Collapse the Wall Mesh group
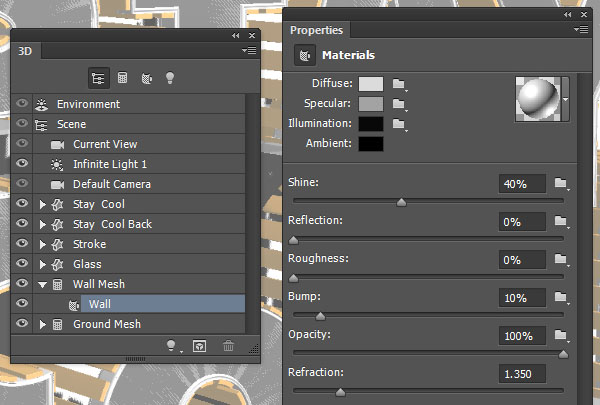Screen dimensions: 600x405 click(x=43, y=285)
